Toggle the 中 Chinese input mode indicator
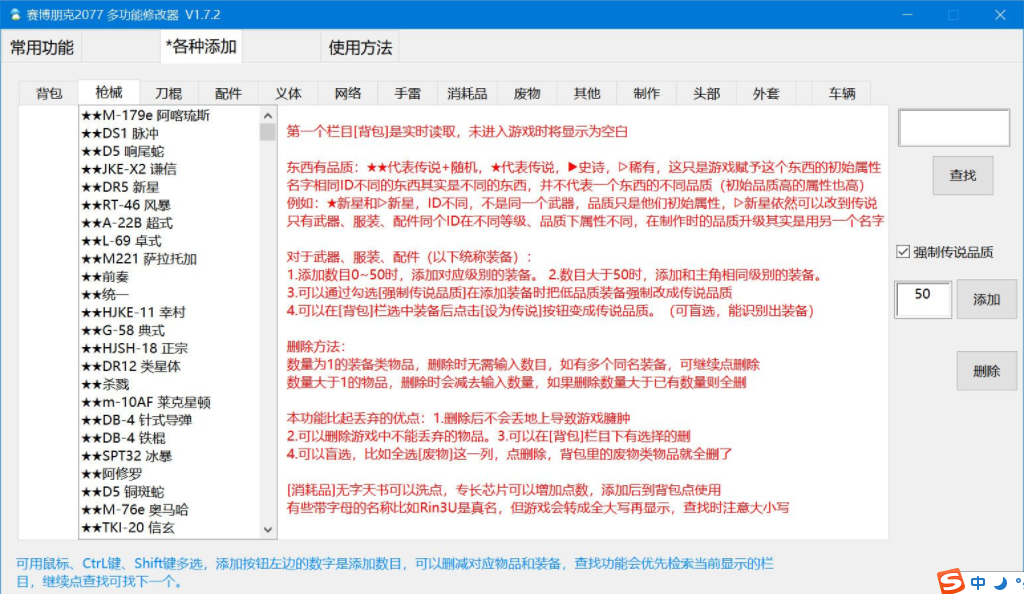This screenshot has width=1024, height=594. click(x=977, y=582)
